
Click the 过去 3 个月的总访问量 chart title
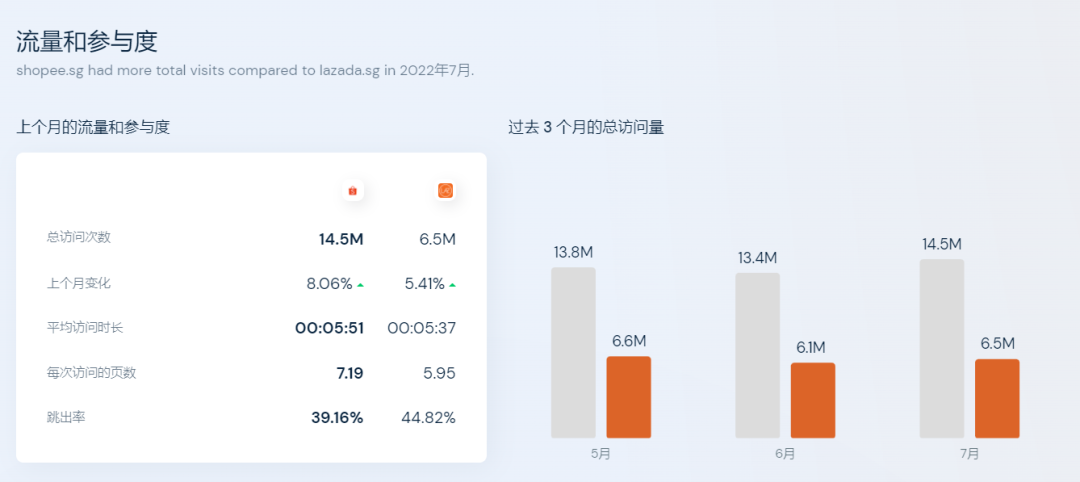(x=585, y=127)
